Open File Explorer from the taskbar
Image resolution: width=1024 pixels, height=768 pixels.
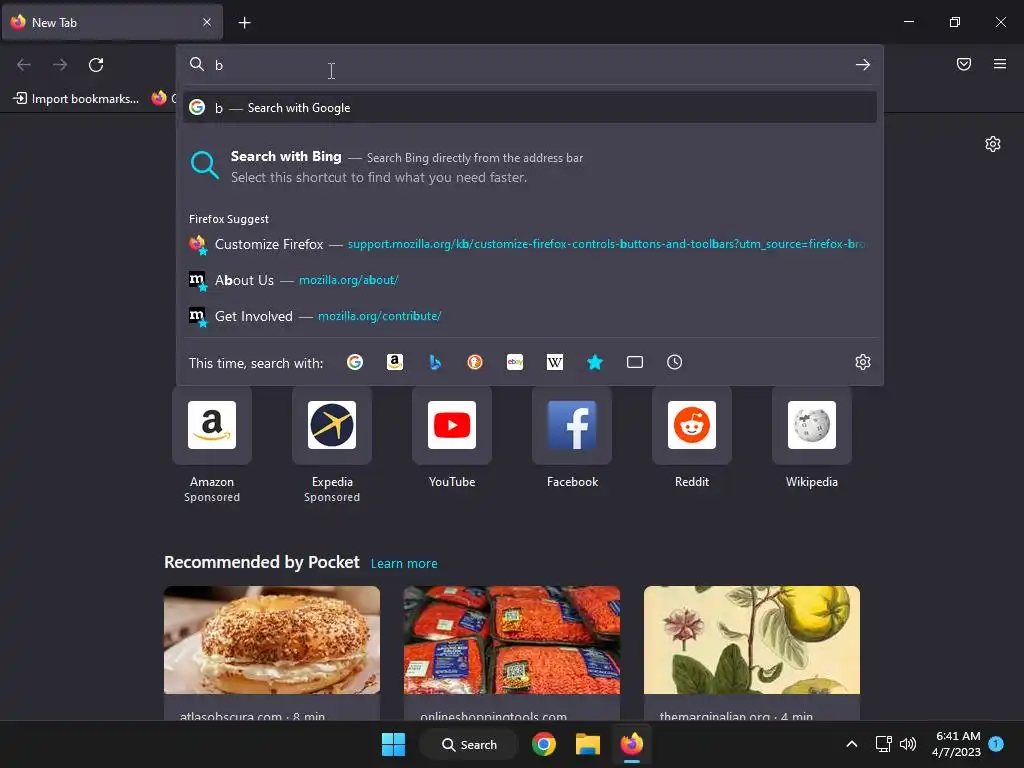pyautogui.click(x=588, y=744)
